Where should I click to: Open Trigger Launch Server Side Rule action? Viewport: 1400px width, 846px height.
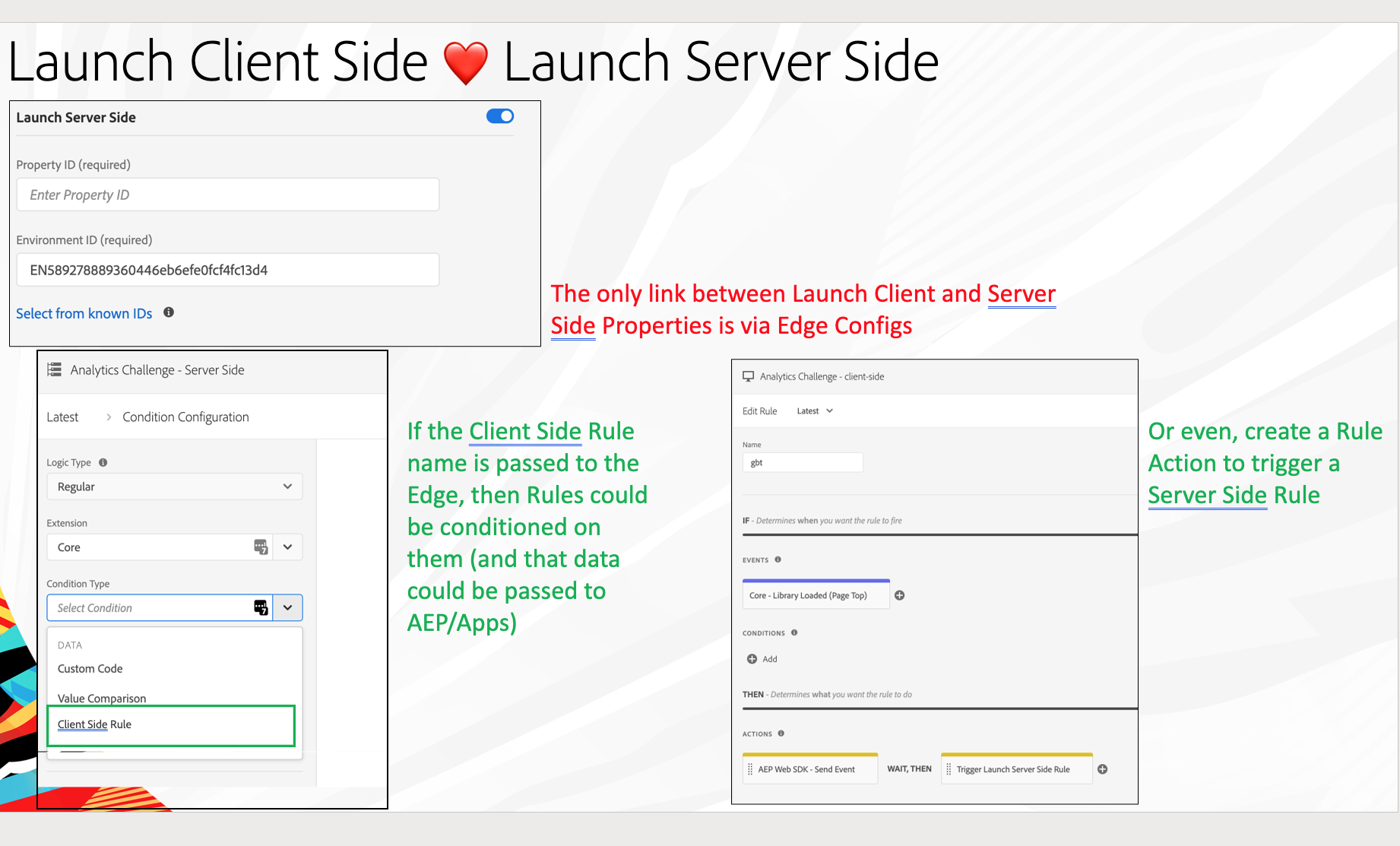coord(1017,768)
